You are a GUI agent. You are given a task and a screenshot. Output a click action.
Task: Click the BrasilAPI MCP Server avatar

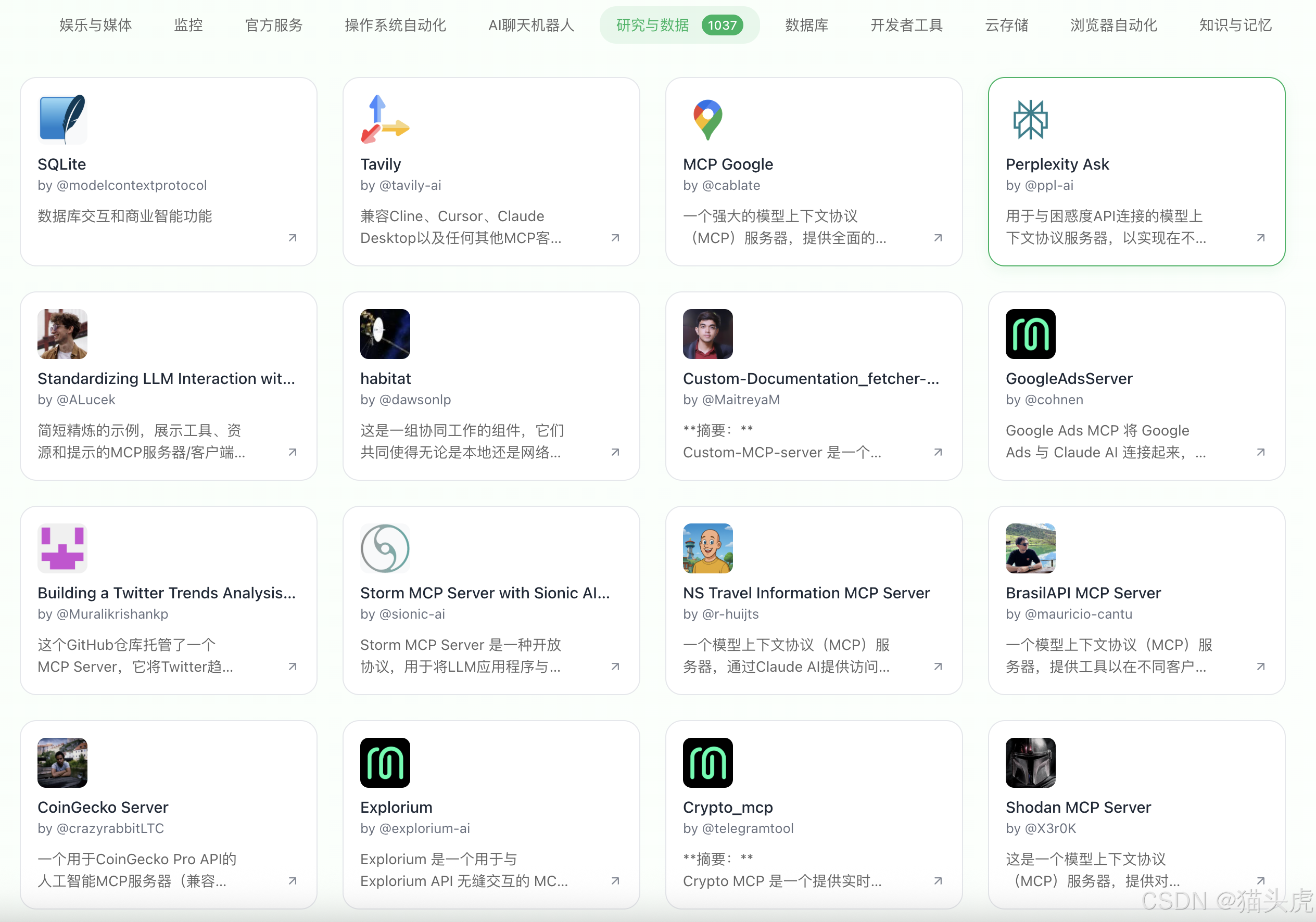pos(1031,548)
